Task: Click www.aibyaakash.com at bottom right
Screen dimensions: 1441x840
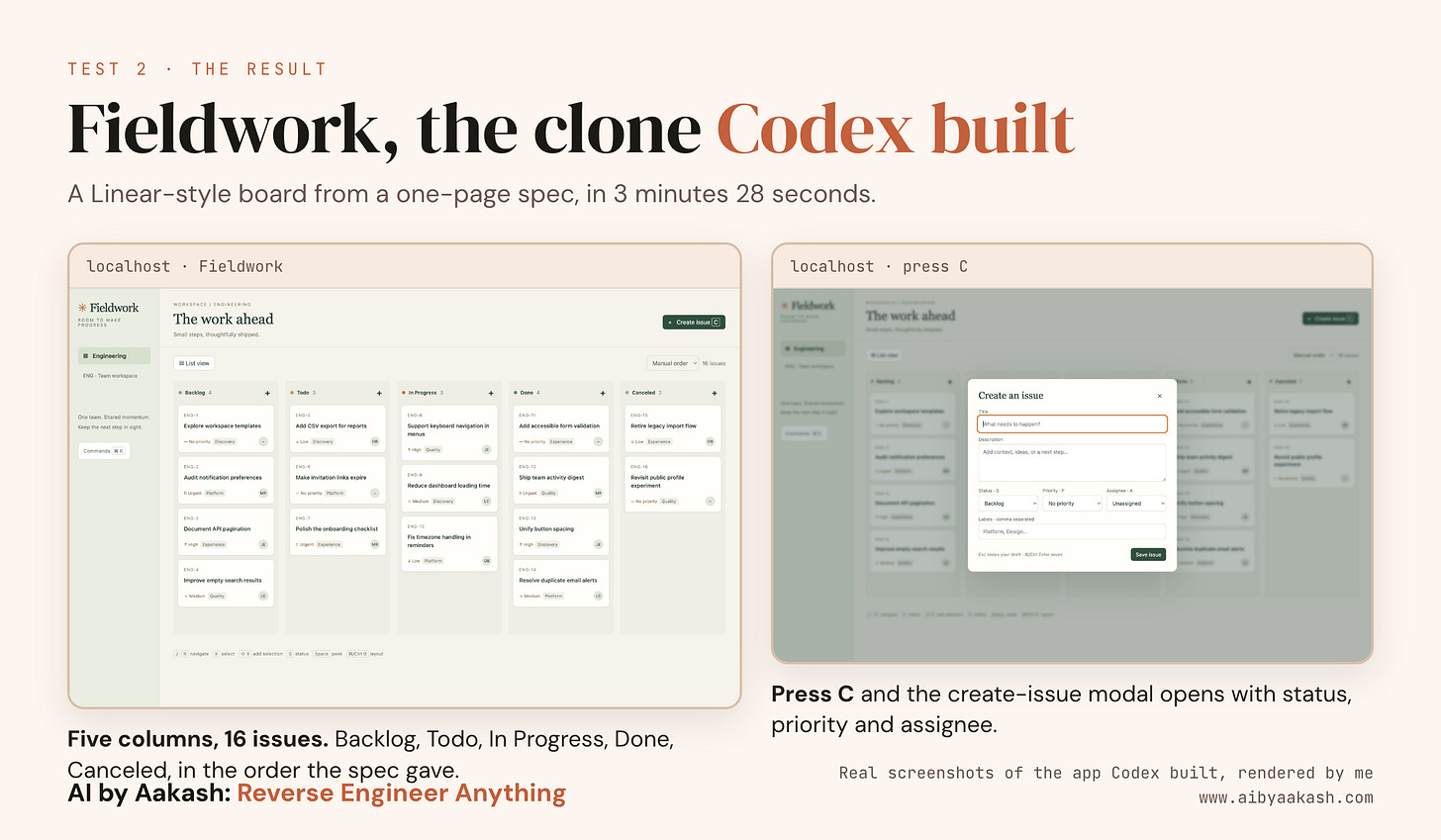Action: (x=1286, y=797)
